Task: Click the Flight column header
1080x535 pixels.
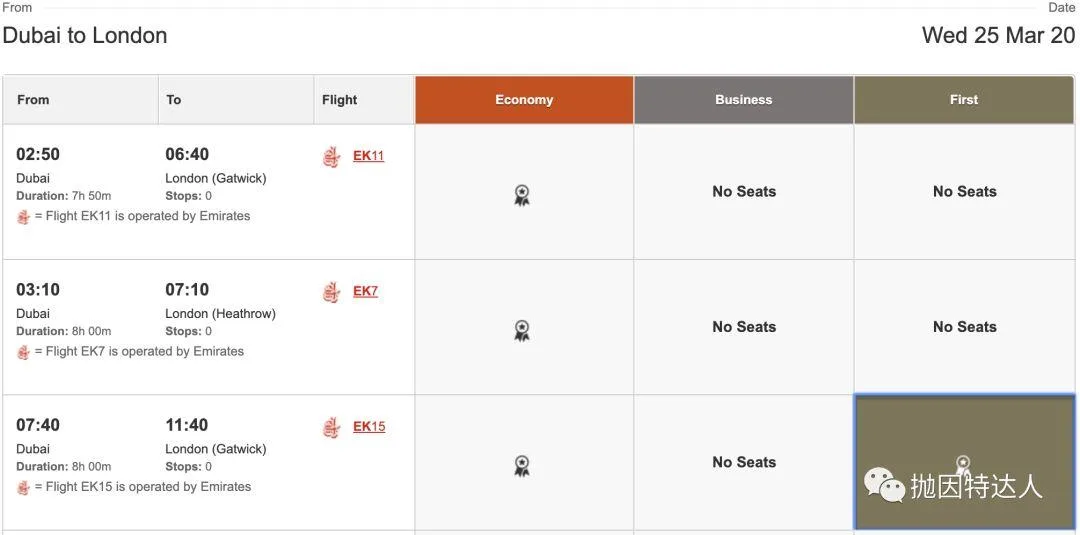Action: (340, 100)
